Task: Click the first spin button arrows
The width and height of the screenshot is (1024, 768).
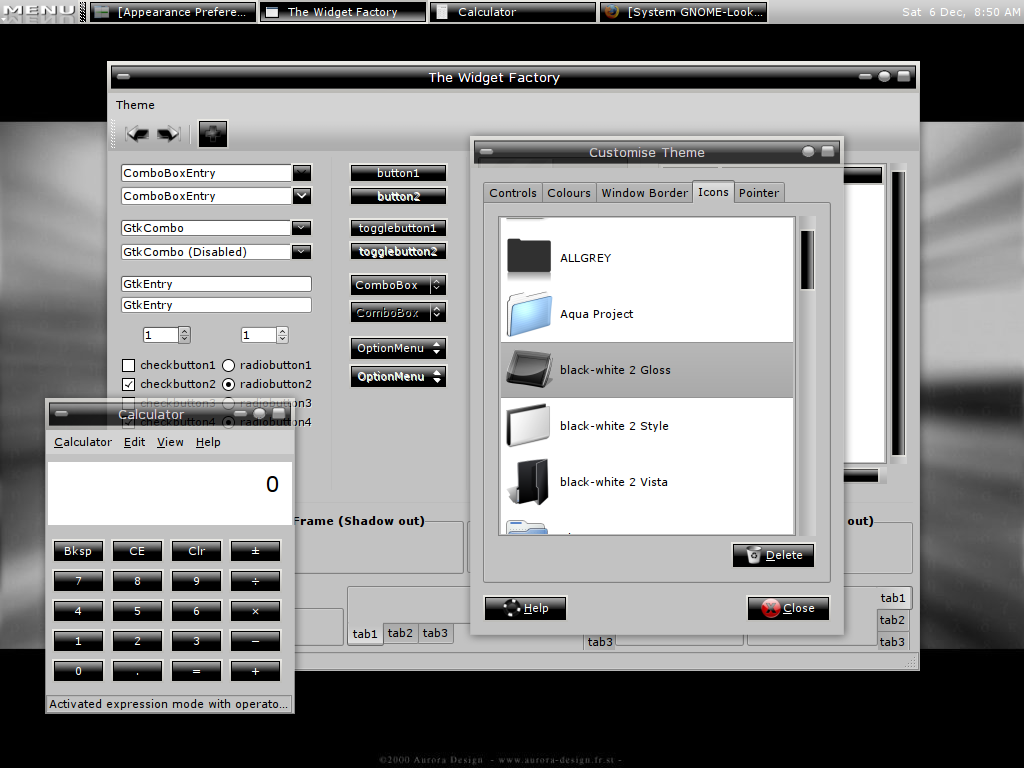Action: pyautogui.click(x=185, y=335)
